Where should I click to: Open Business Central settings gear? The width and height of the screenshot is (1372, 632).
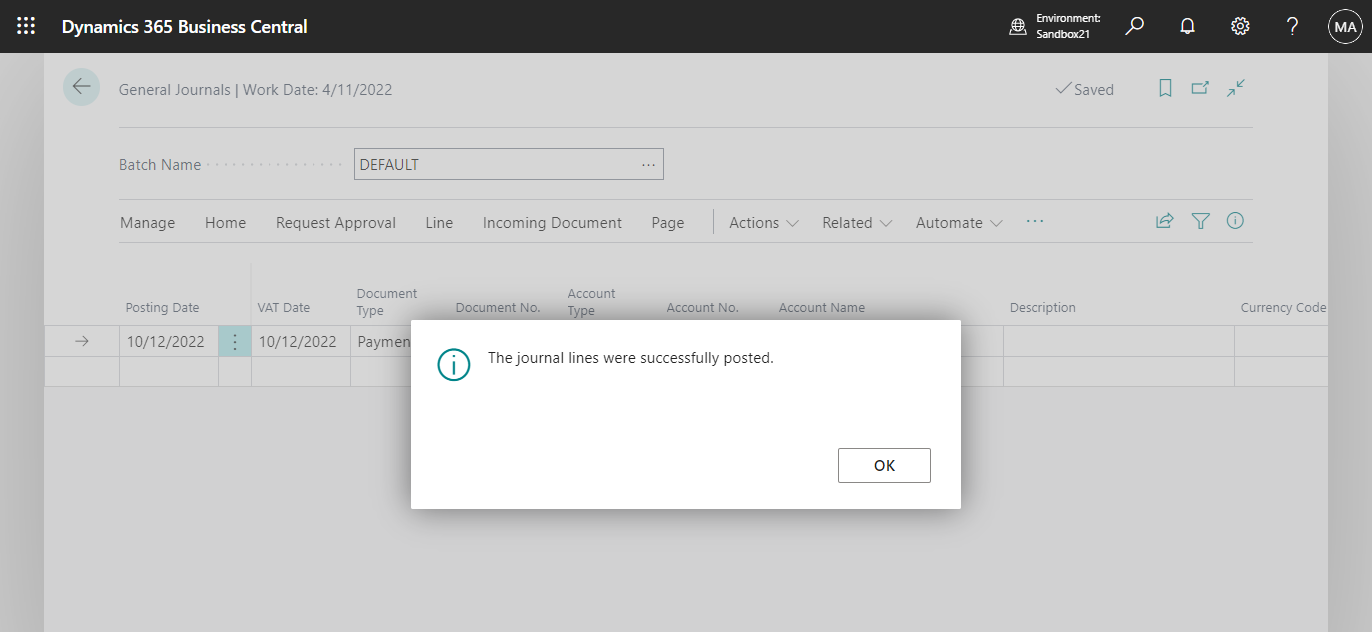[x=1240, y=26]
